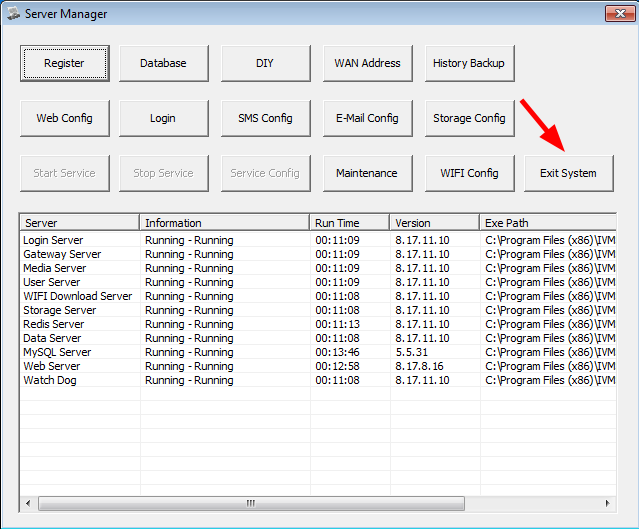Sort the list by Server column header
The image size is (639, 529).
point(79,223)
